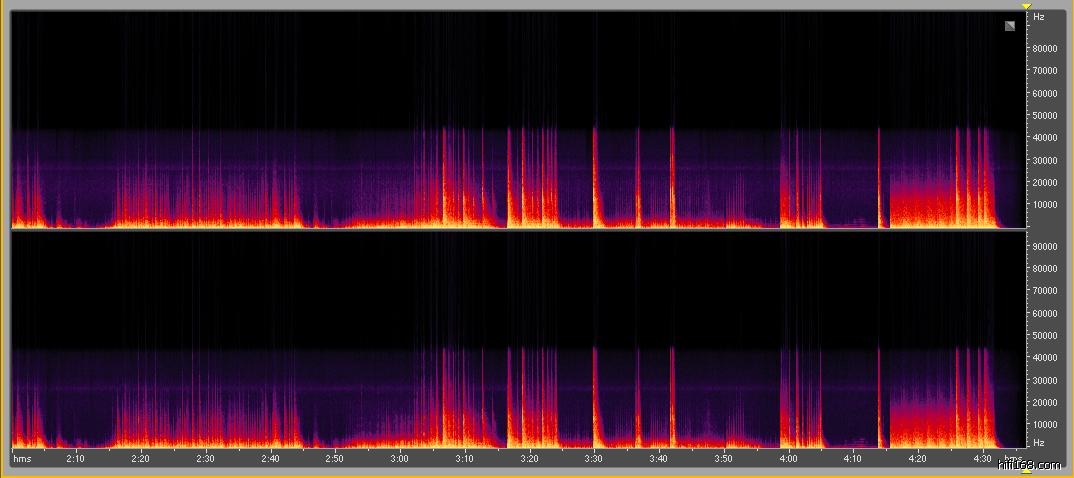Click the 4:10 mark on the time ruler
This screenshot has height=478, width=1074.
852,458
